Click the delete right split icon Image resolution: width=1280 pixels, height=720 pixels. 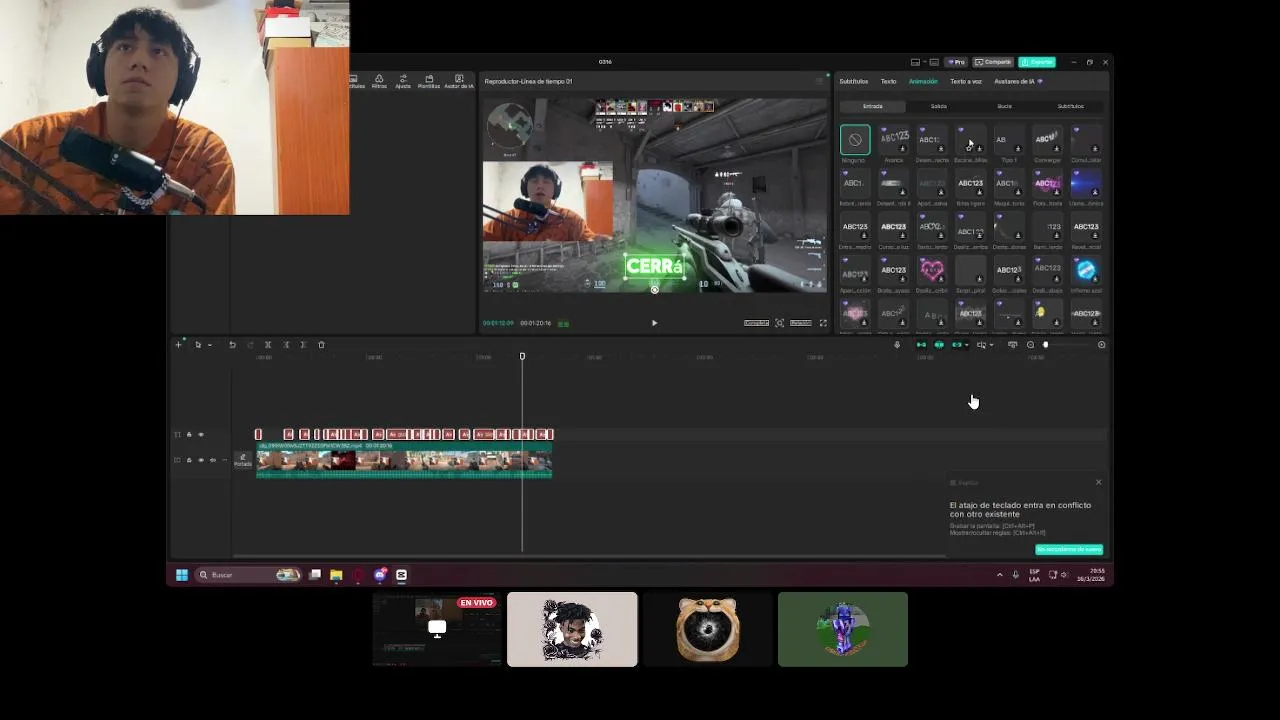coord(303,345)
